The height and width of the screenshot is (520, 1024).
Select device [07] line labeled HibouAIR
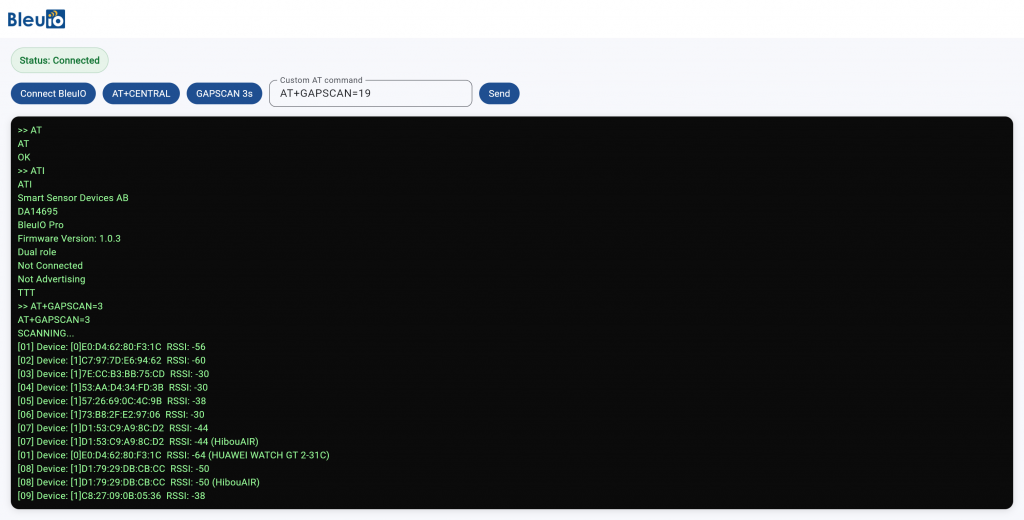[x=138, y=442]
